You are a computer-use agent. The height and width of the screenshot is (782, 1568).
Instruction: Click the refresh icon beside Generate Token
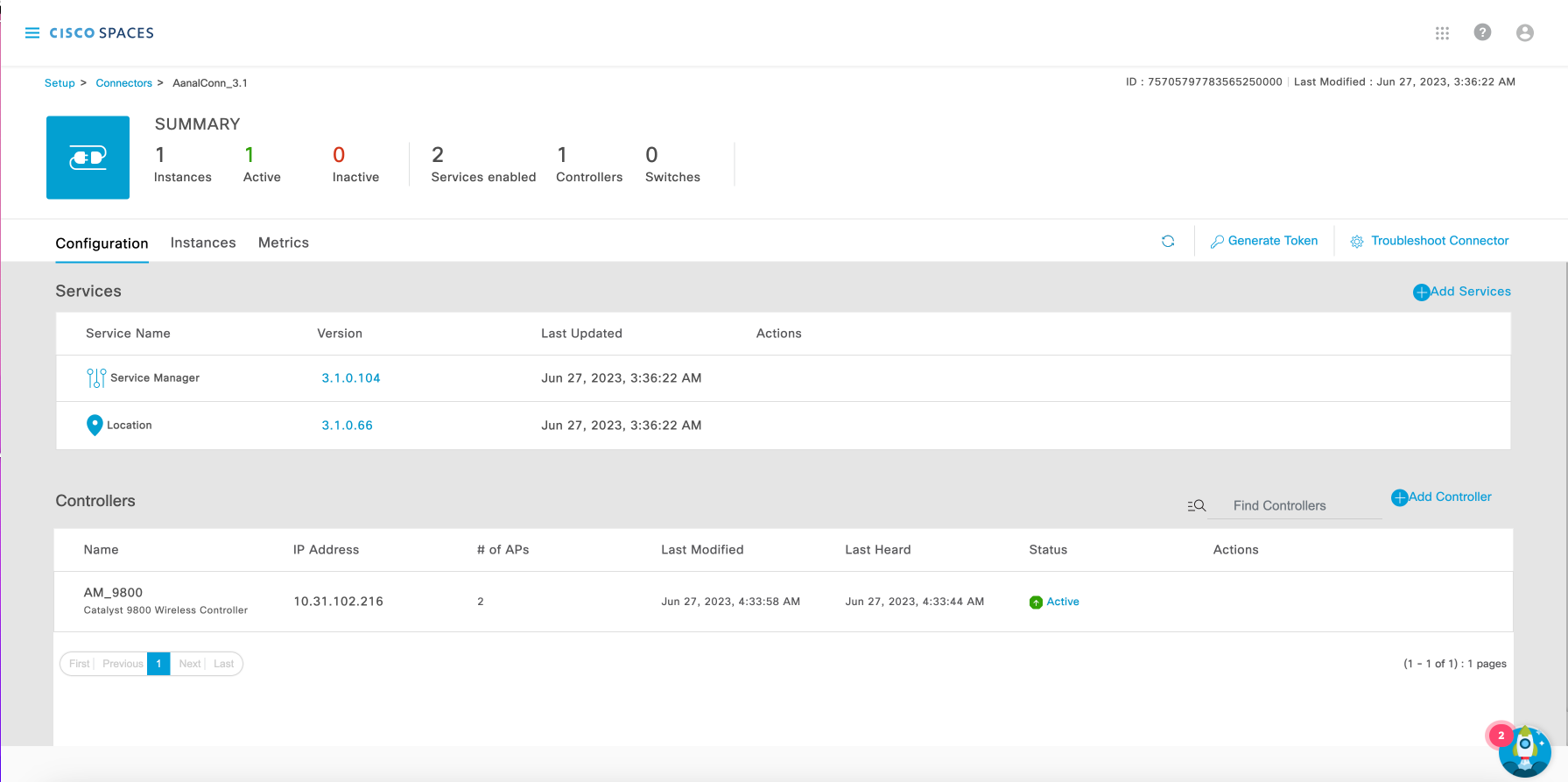click(x=1168, y=242)
